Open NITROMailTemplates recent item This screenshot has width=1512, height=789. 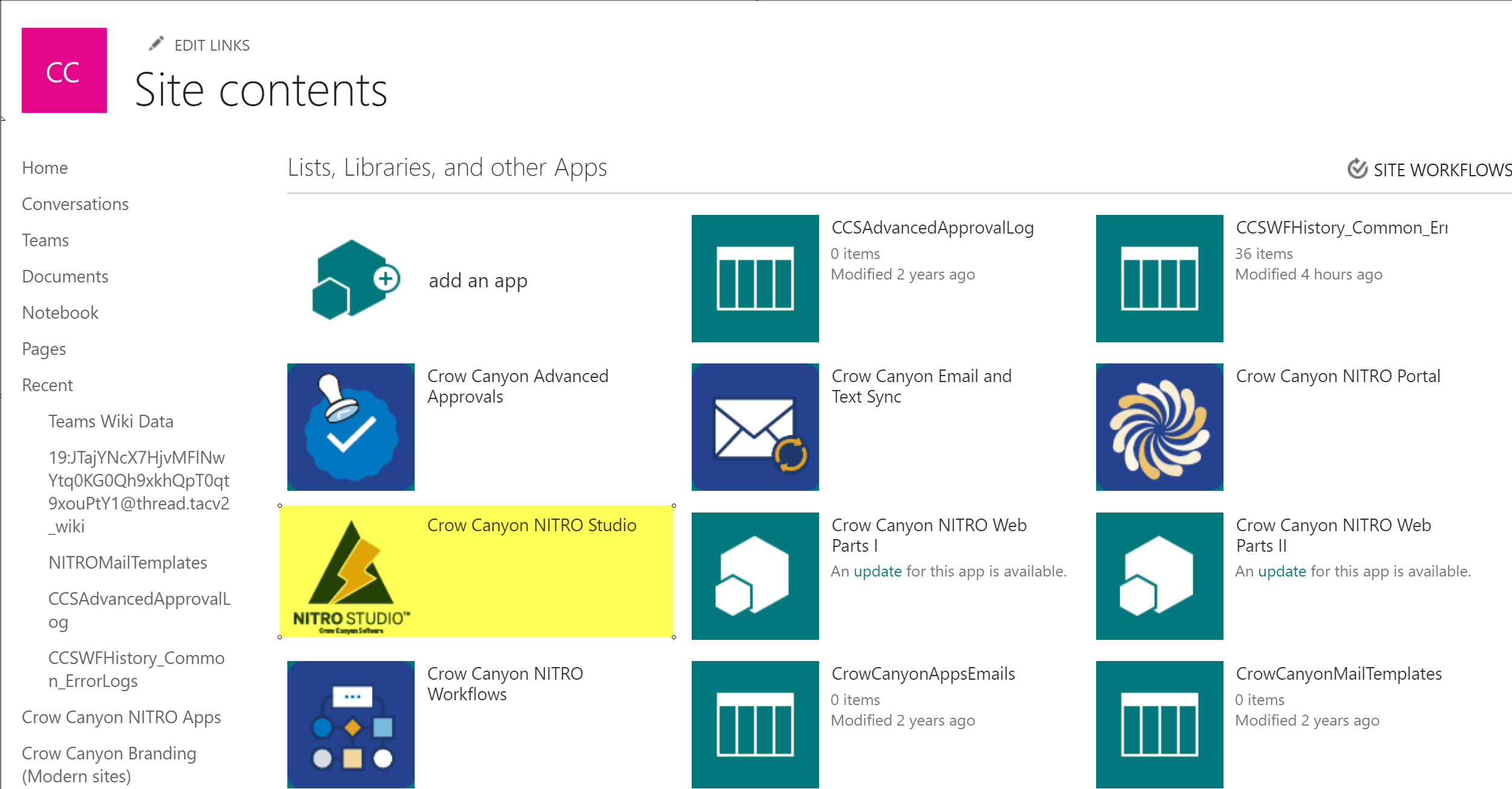click(126, 562)
